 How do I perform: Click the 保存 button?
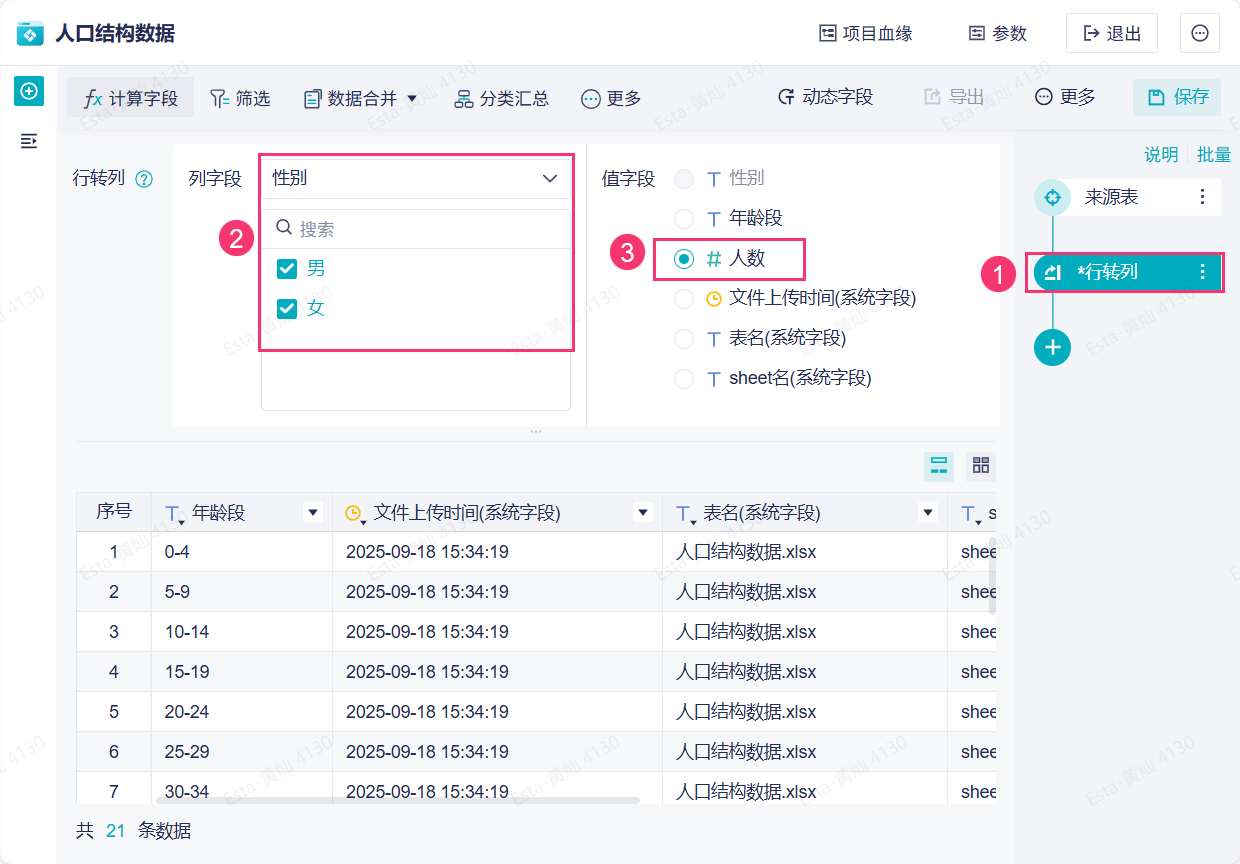coord(1177,97)
